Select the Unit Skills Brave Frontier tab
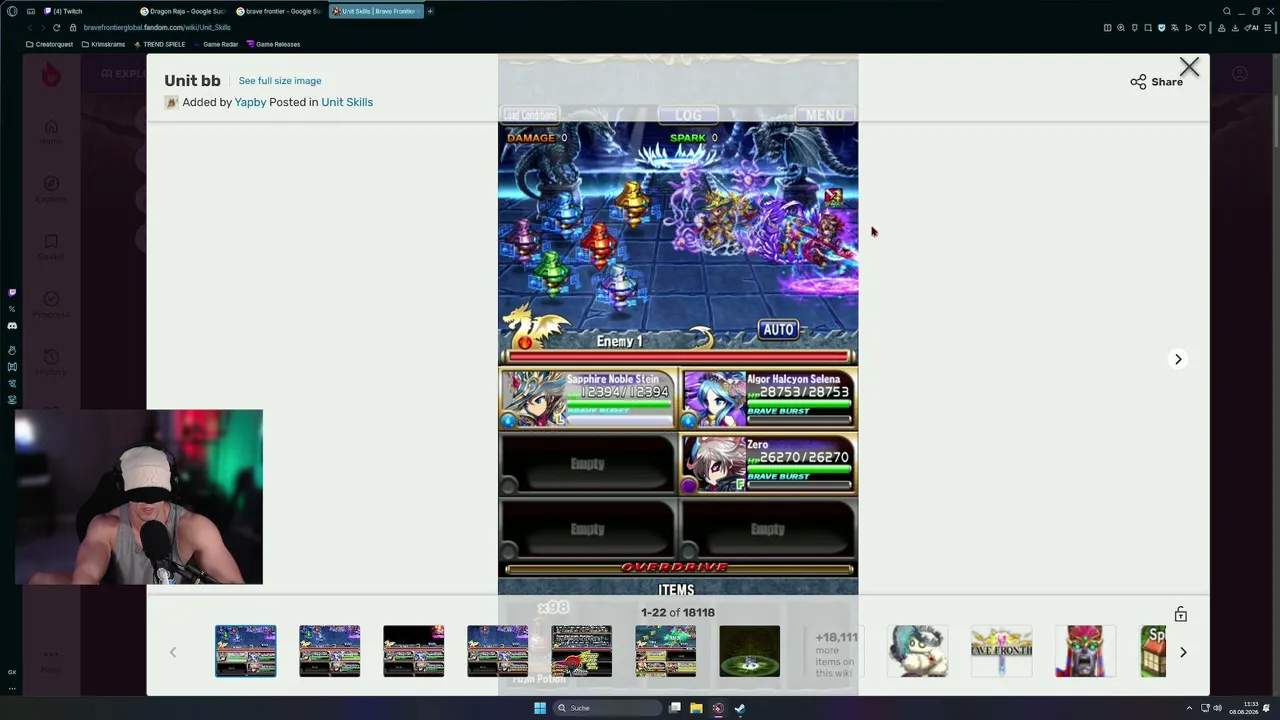This screenshot has width=1280, height=720. [375, 11]
